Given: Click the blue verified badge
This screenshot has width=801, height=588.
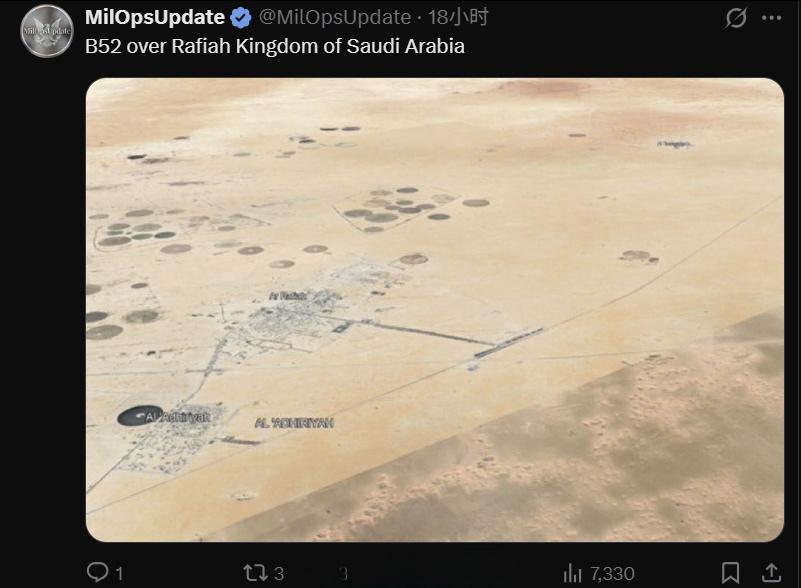Looking at the screenshot, I should point(240,18).
